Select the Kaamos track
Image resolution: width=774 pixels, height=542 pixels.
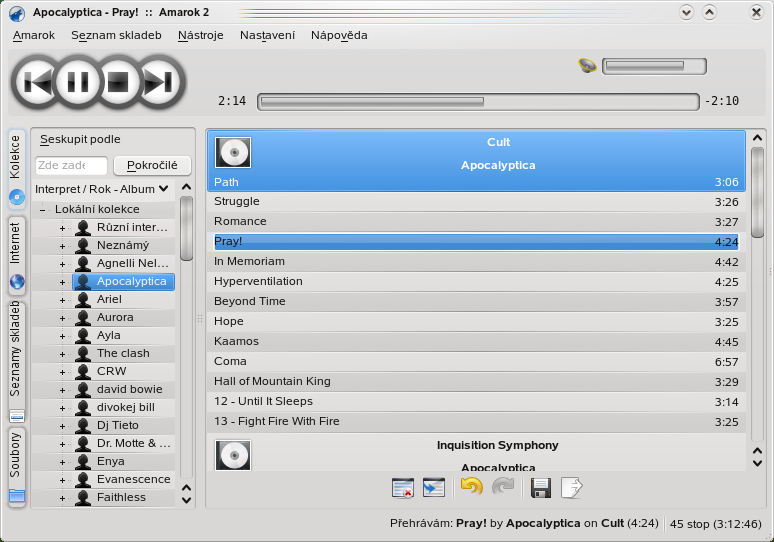click(x=476, y=342)
